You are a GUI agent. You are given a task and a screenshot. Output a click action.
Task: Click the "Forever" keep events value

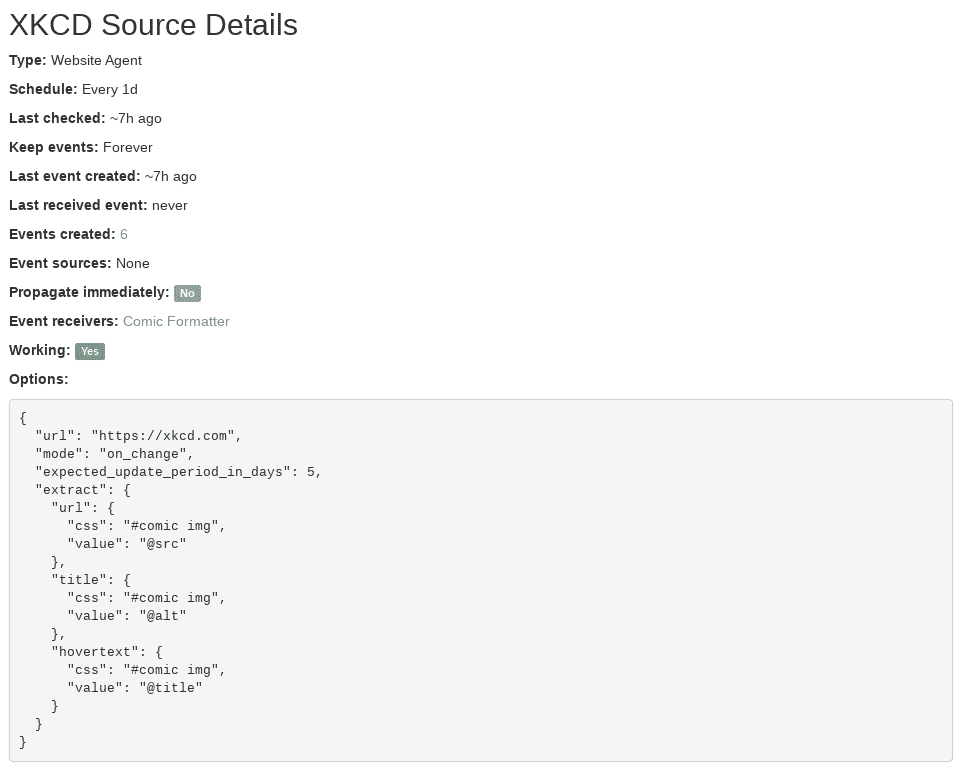tap(128, 148)
